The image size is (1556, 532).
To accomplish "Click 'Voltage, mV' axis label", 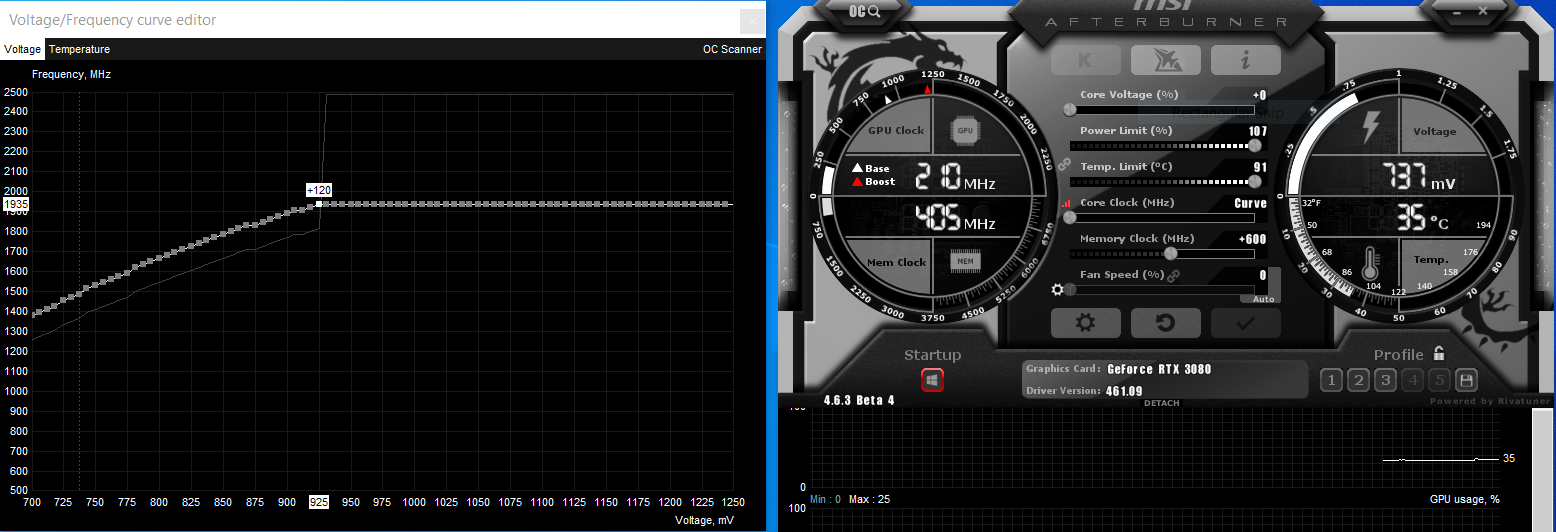I will click(704, 520).
